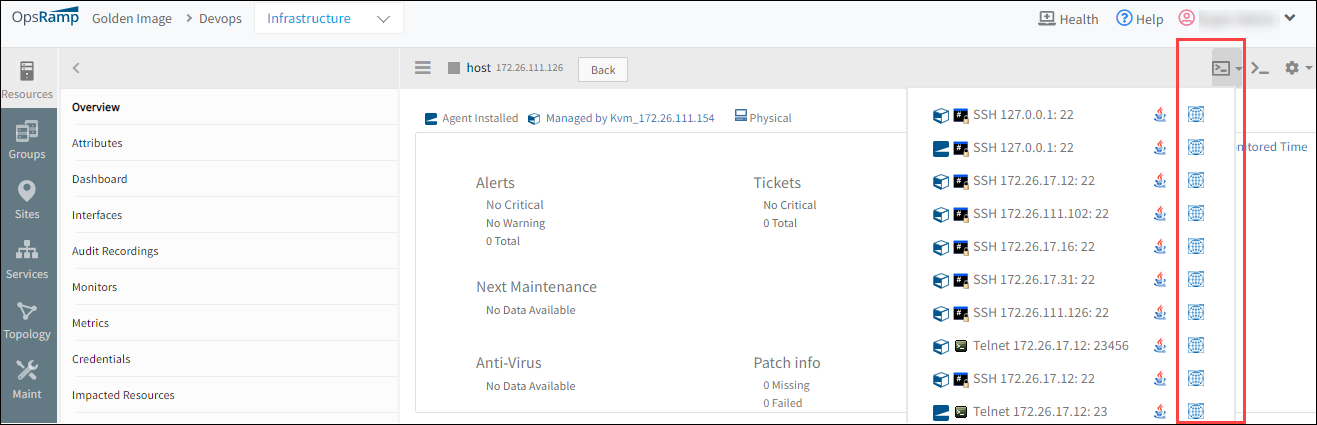Expand the user account dropdown arrow
The width and height of the screenshot is (1317, 425).
[x=1290, y=18]
